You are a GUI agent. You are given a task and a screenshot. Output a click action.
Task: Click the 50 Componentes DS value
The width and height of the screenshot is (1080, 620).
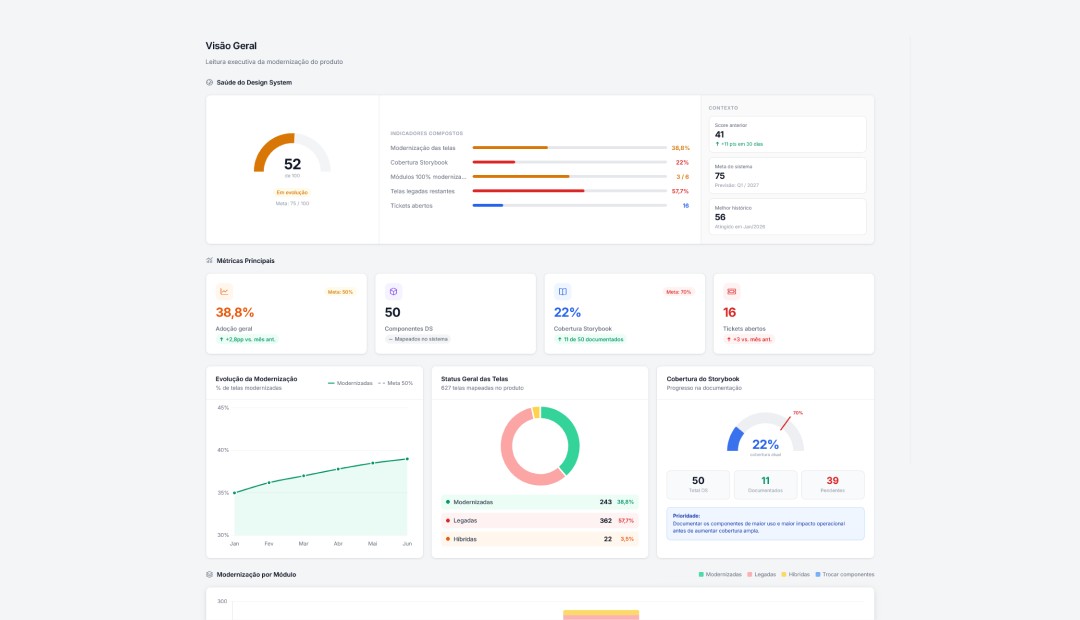[x=393, y=313]
